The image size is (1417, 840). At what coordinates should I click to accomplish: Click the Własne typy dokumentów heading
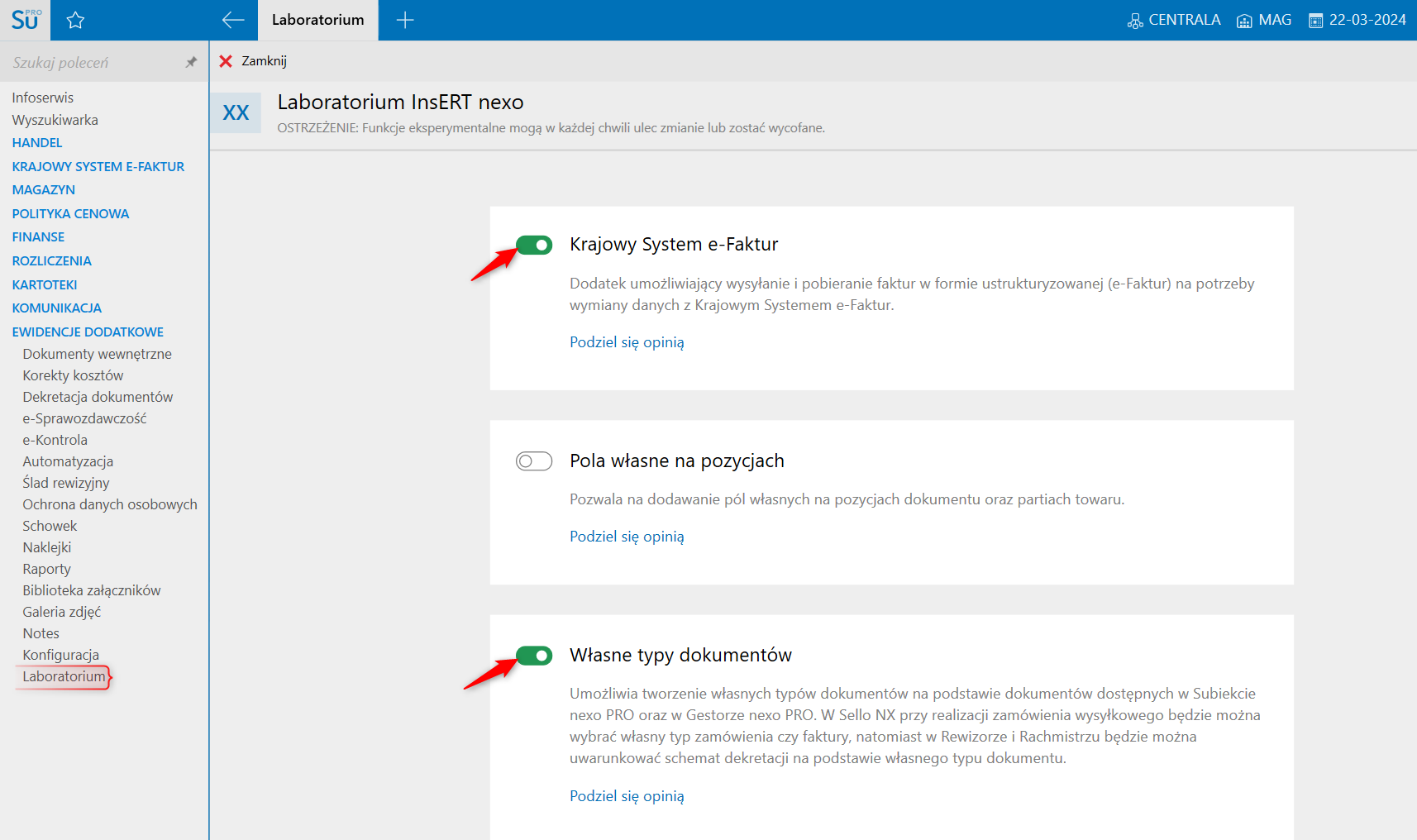click(680, 656)
